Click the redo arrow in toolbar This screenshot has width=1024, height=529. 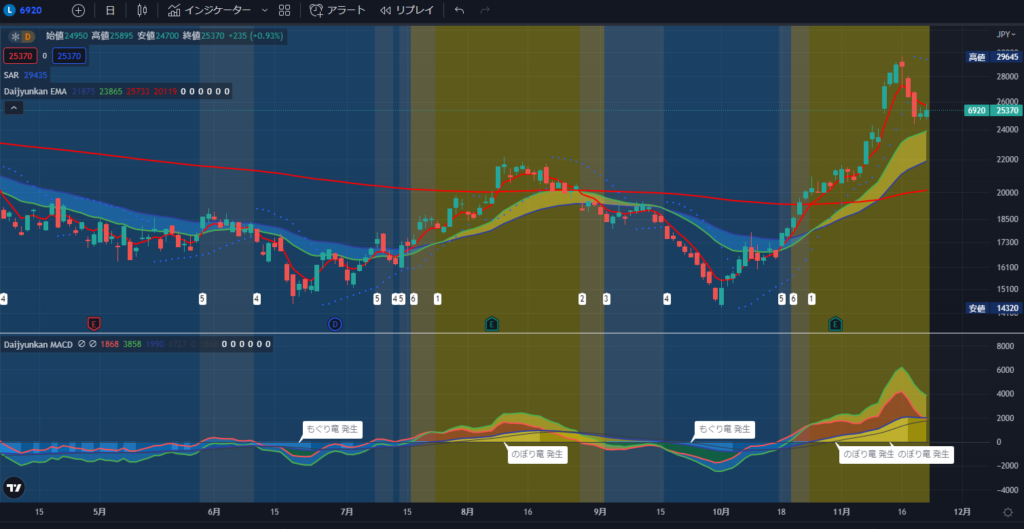coord(485,10)
